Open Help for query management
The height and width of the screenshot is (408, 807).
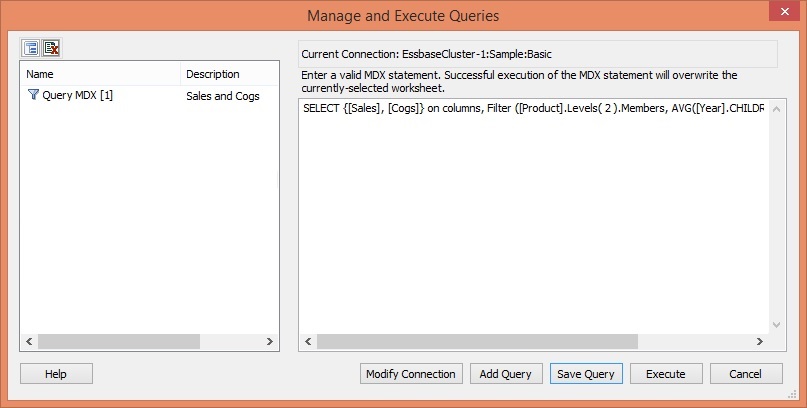coord(56,374)
